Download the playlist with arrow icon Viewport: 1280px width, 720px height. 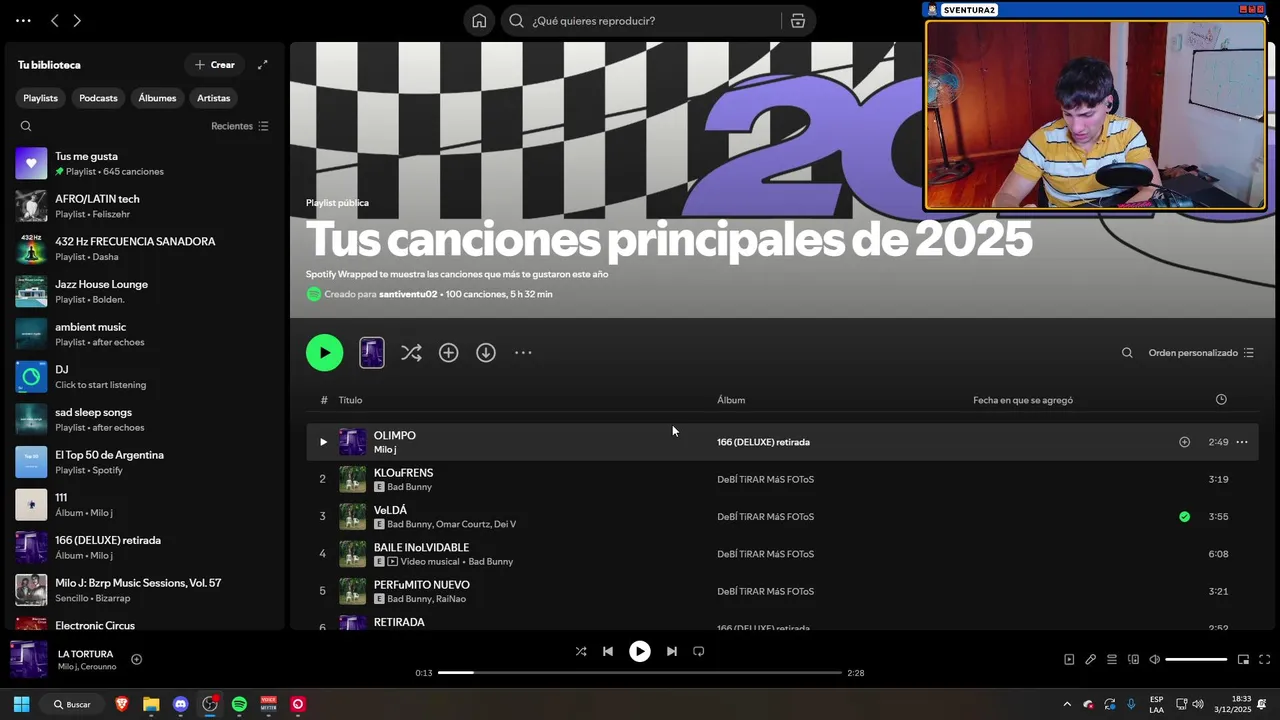(486, 353)
